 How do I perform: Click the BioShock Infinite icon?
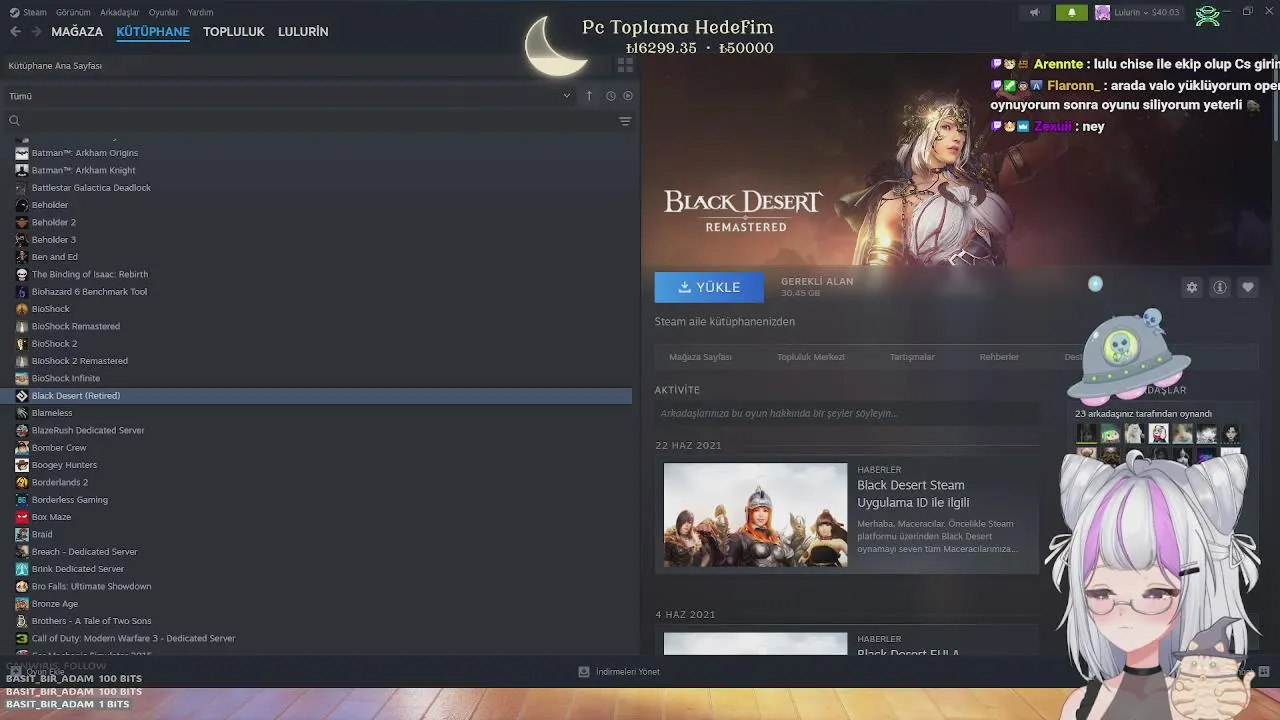click(x=22, y=378)
